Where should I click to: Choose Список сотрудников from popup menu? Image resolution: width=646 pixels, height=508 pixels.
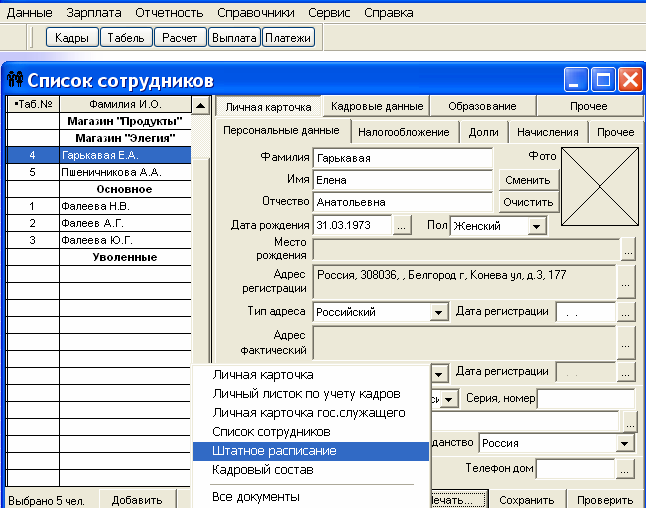311,431
